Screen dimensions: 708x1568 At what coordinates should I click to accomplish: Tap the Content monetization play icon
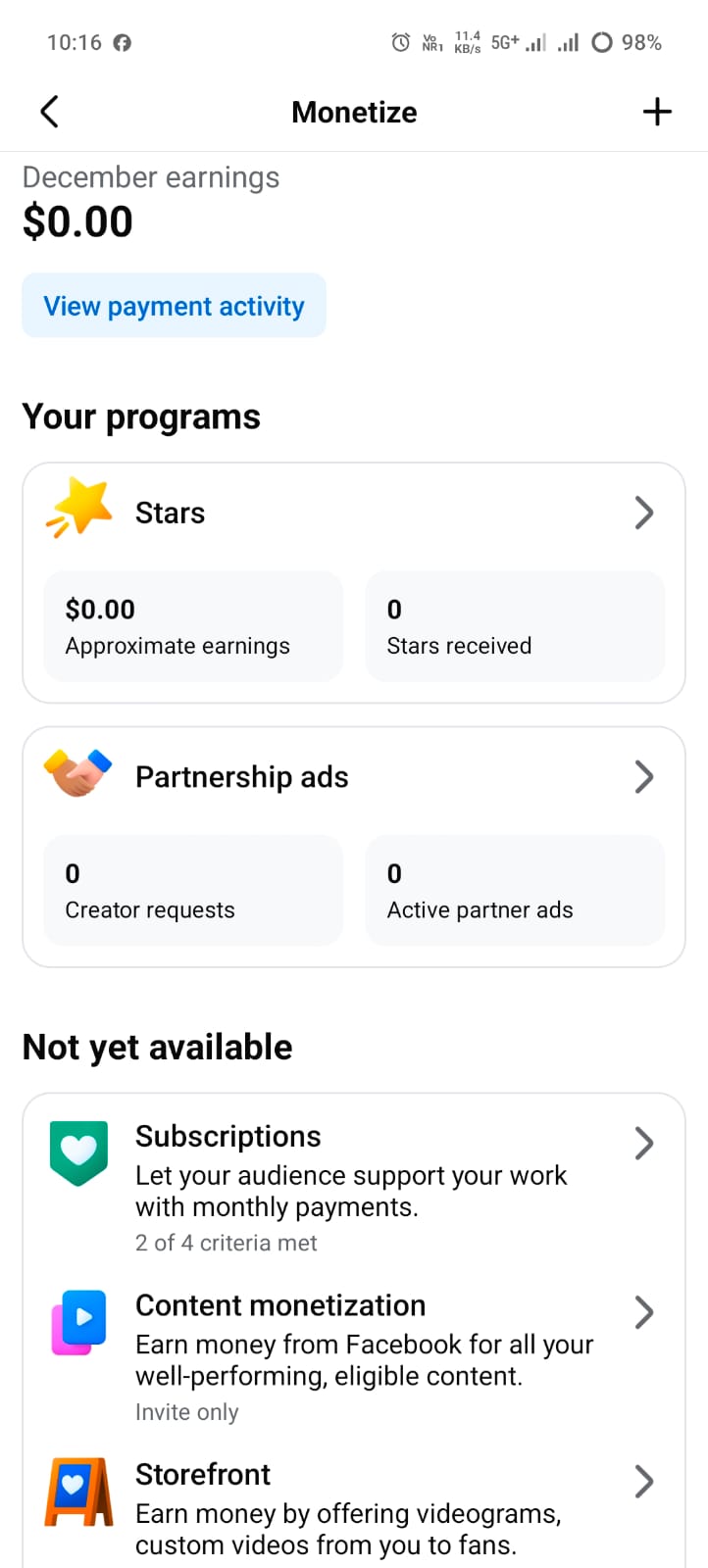78,1322
